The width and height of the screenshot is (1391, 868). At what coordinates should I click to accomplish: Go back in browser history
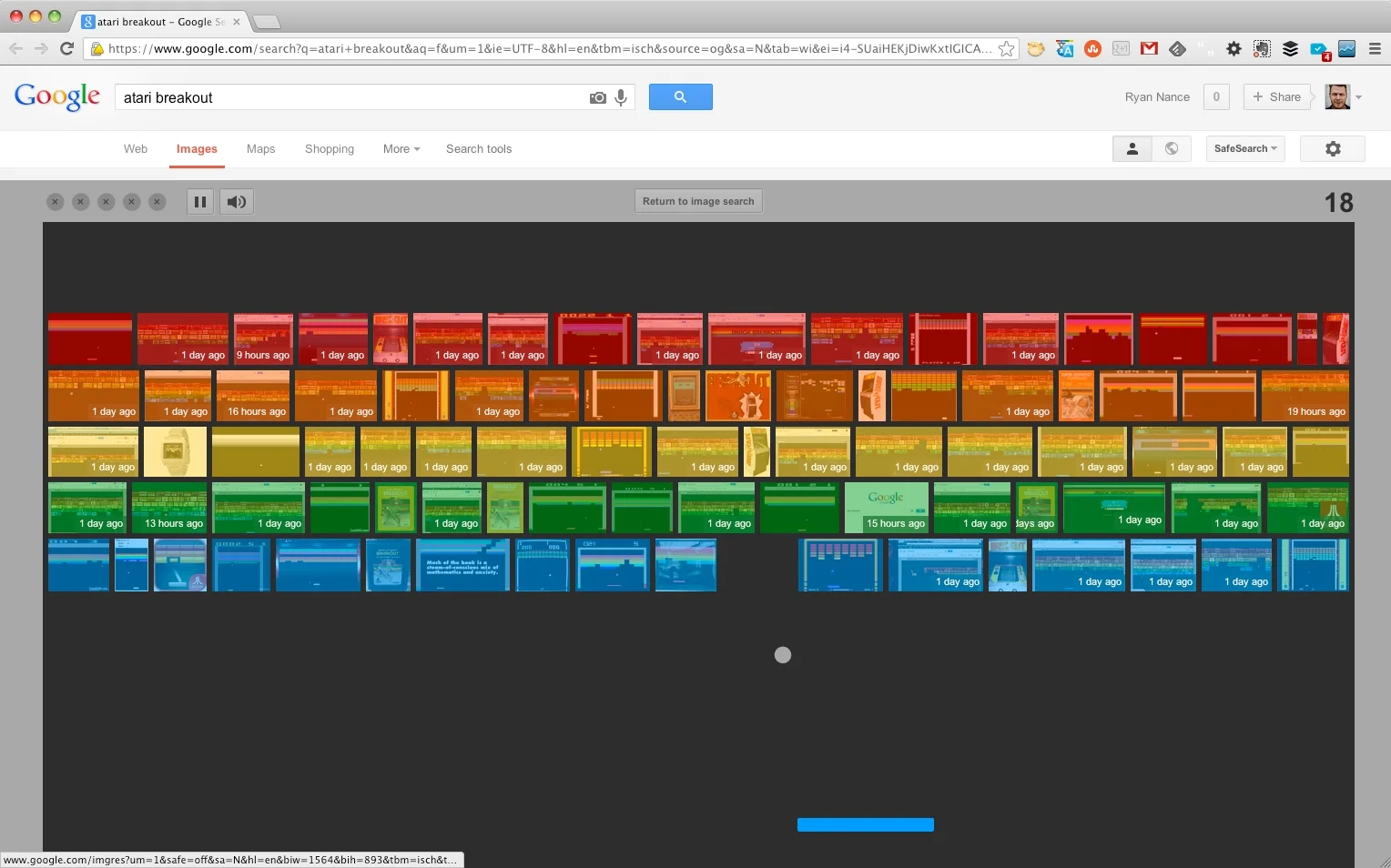[x=16, y=49]
